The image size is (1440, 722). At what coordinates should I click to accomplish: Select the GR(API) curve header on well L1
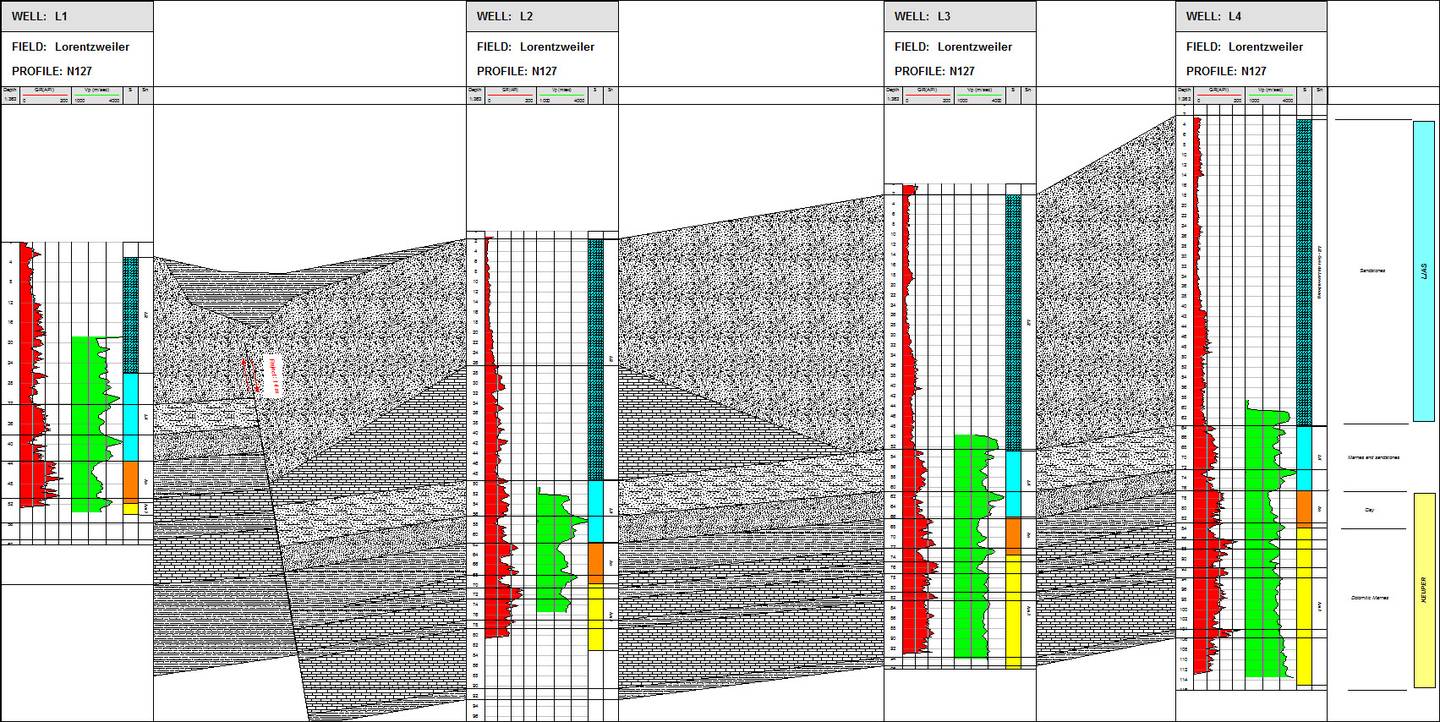[x=45, y=89]
